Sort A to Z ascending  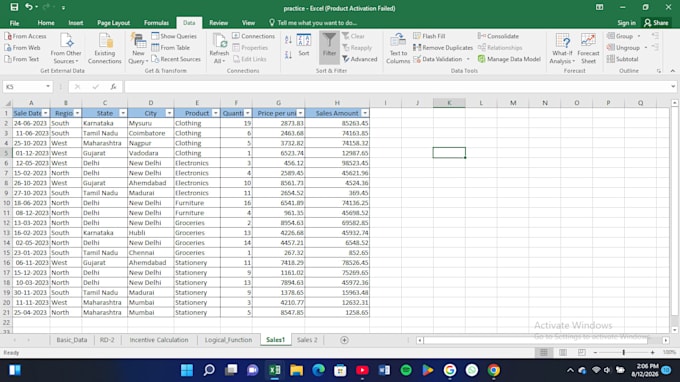288,40
